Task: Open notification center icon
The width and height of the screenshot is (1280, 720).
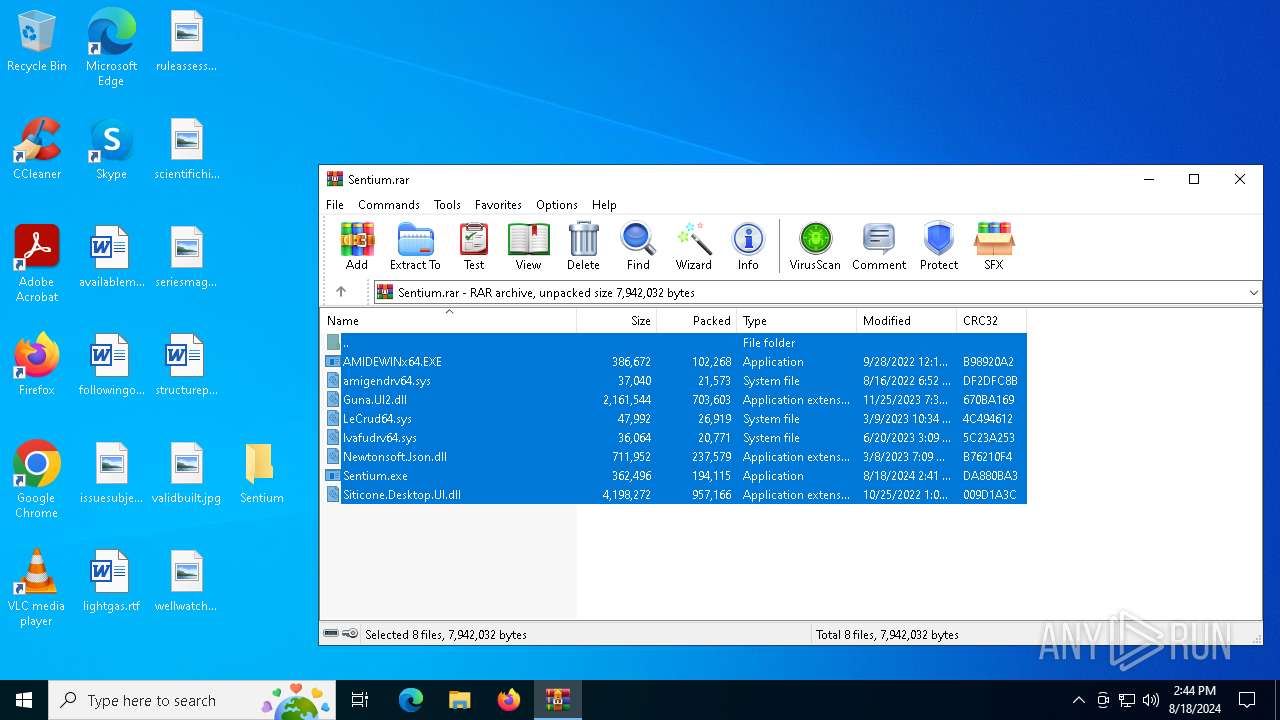Action: (x=1247, y=700)
